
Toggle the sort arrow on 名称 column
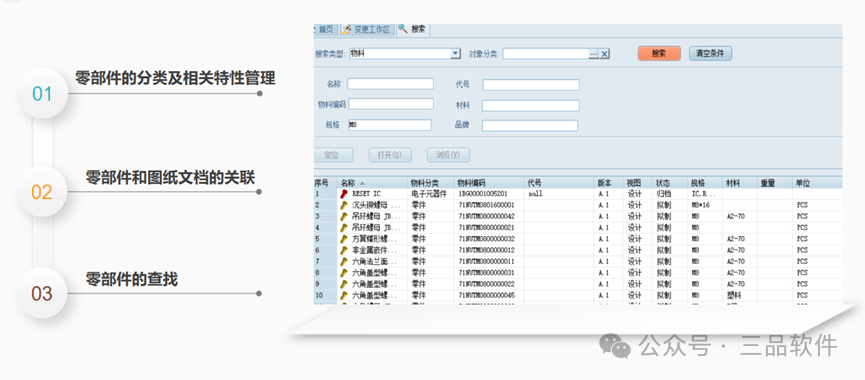tap(362, 183)
